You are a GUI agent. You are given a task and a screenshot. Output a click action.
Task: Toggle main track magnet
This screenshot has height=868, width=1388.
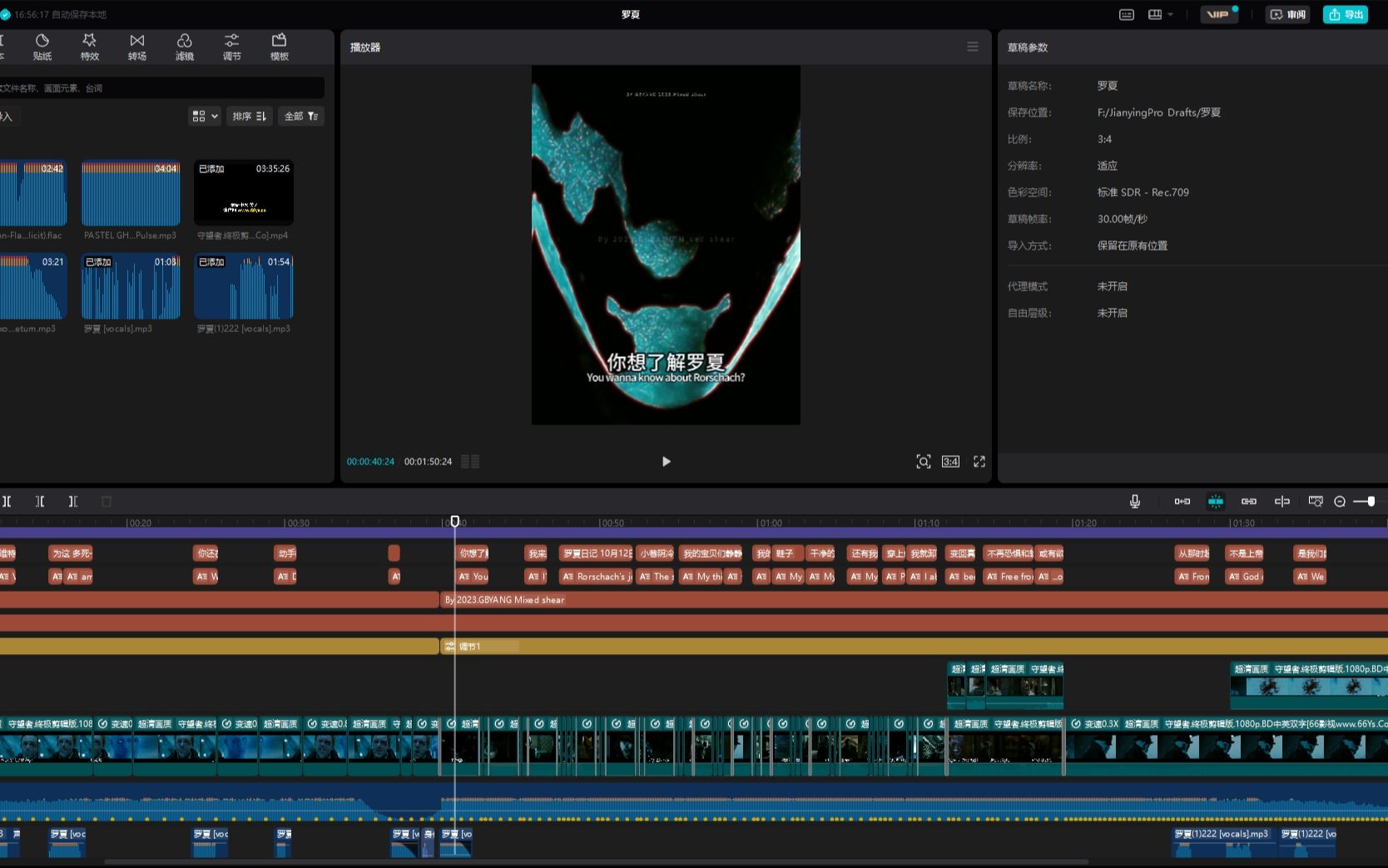pyautogui.click(x=1182, y=501)
